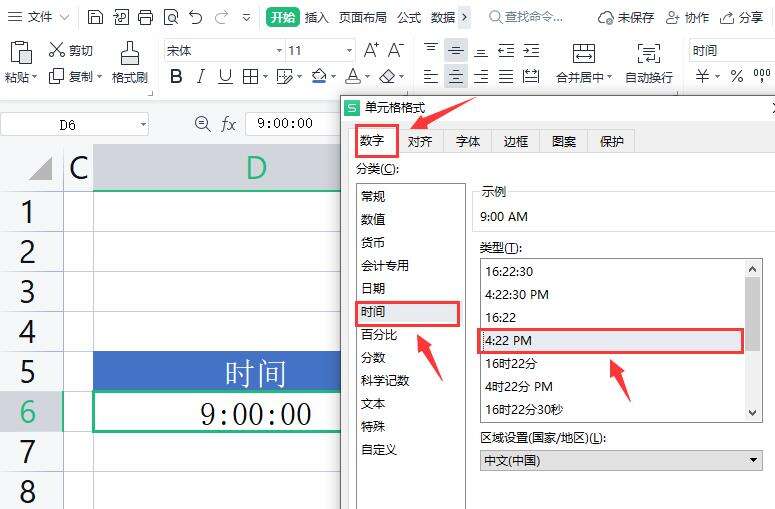Select the 保护 tab in dialog
This screenshot has height=509, width=775.
coord(611,142)
